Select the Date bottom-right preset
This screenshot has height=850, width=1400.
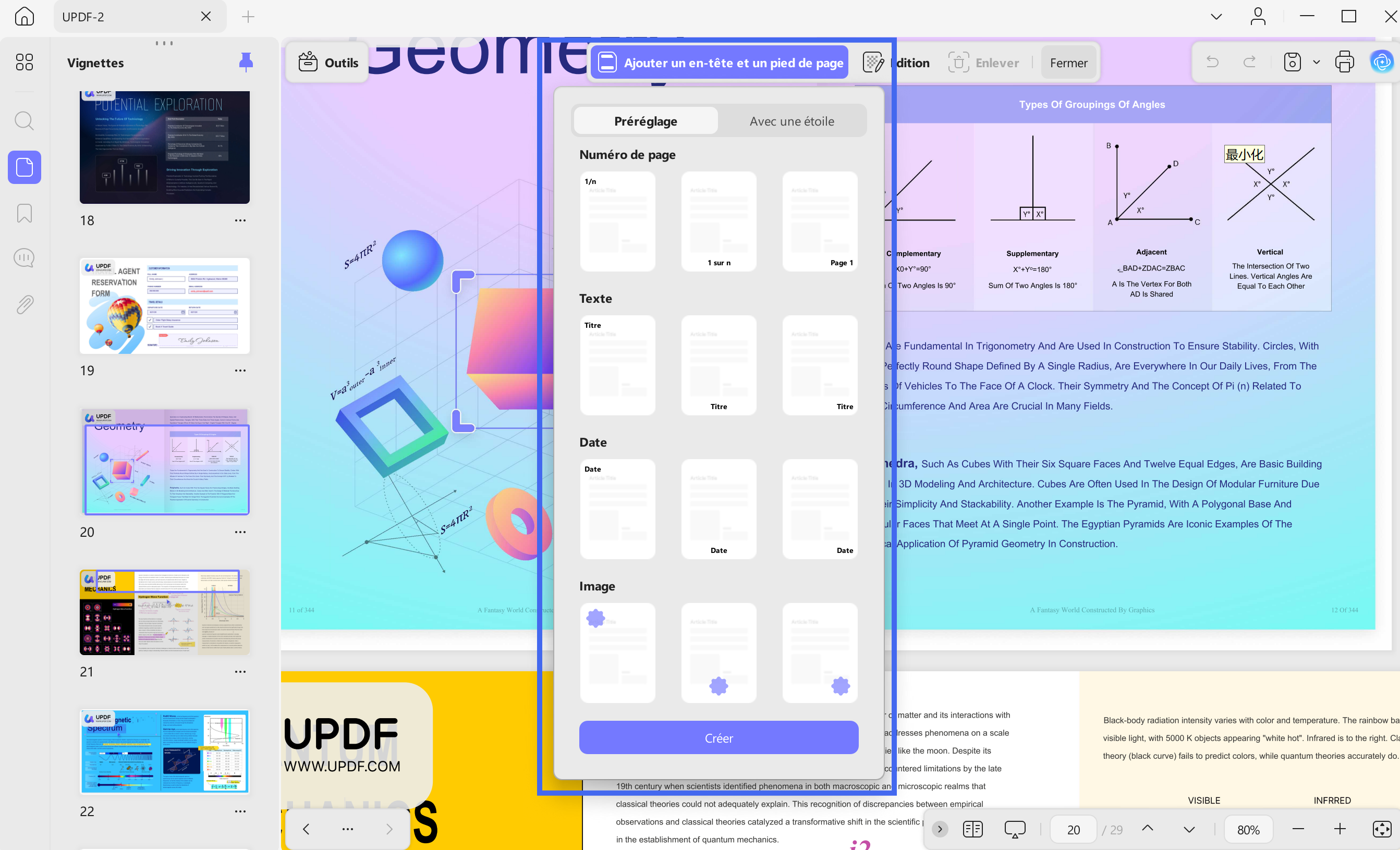point(820,509)
